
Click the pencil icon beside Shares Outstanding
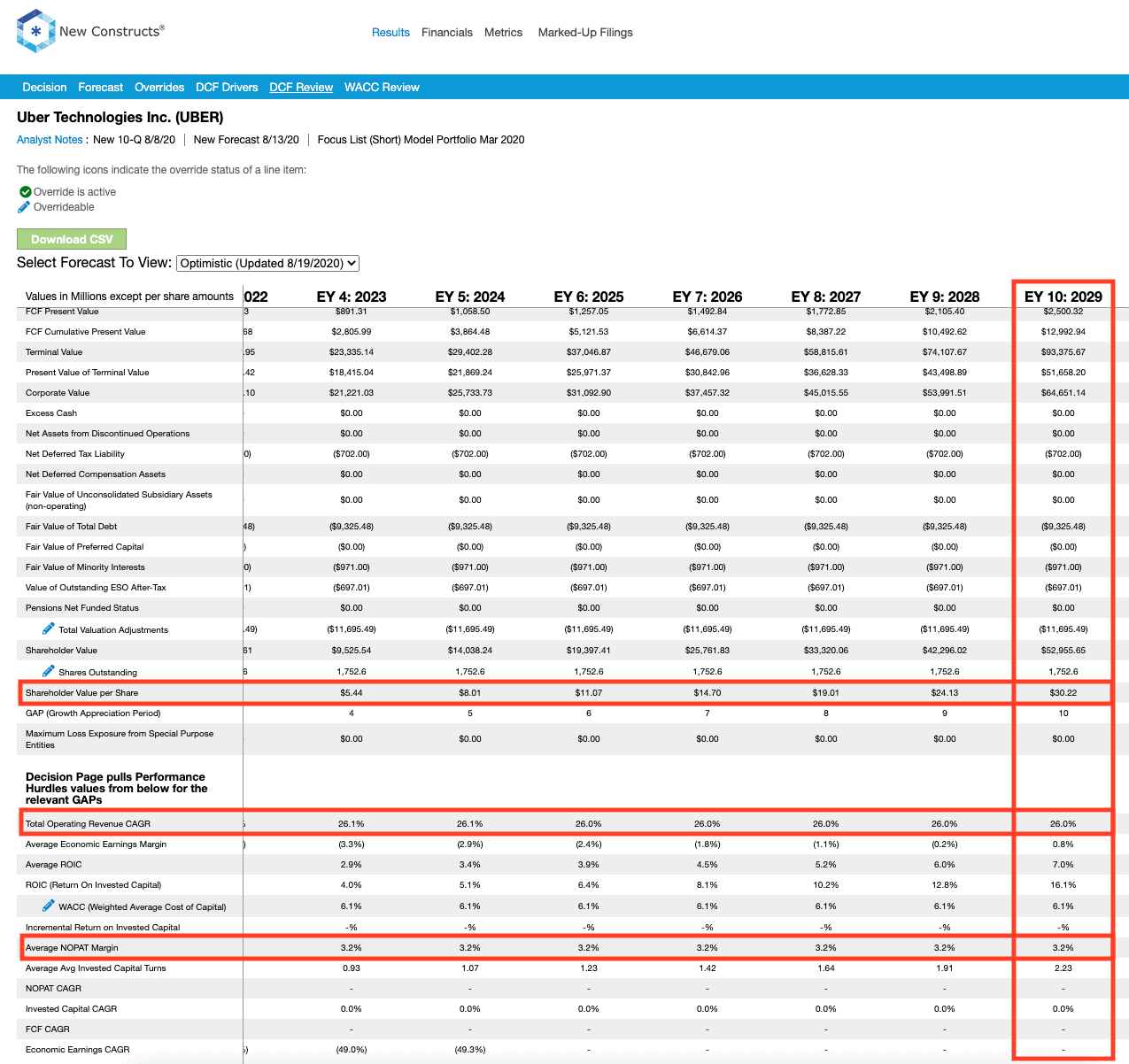click(x=49, y=671)
